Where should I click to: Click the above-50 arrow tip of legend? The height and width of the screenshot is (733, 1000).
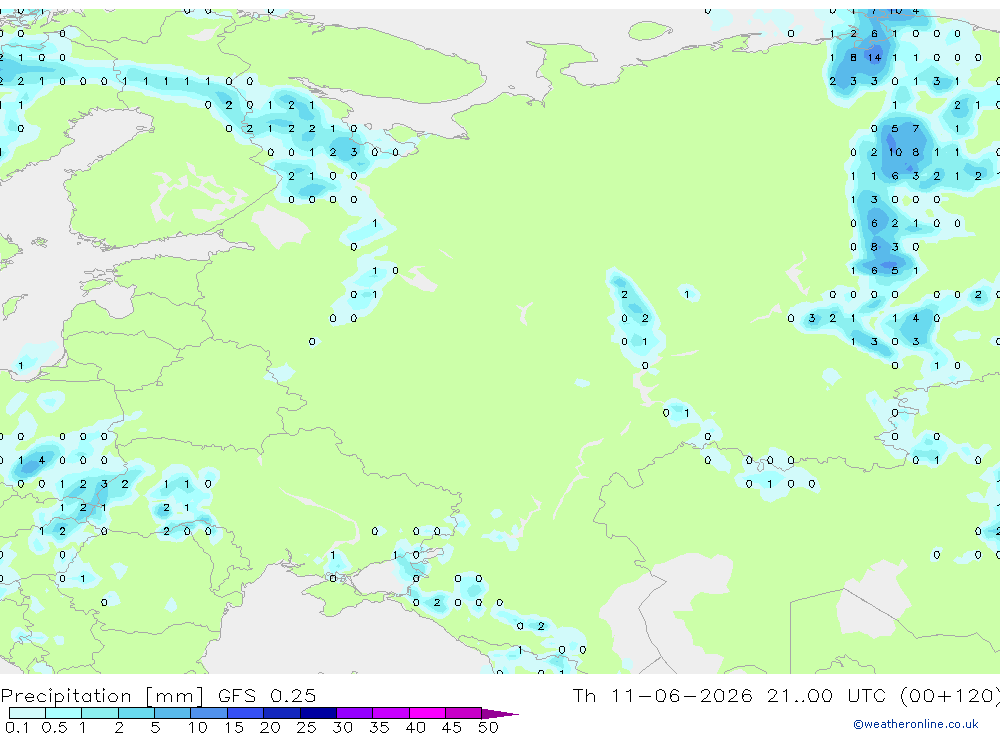500,714
